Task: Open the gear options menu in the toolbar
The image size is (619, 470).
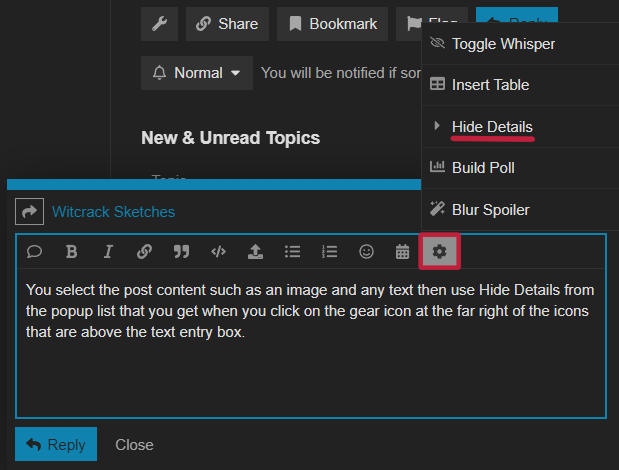Action: coord(439,251)
